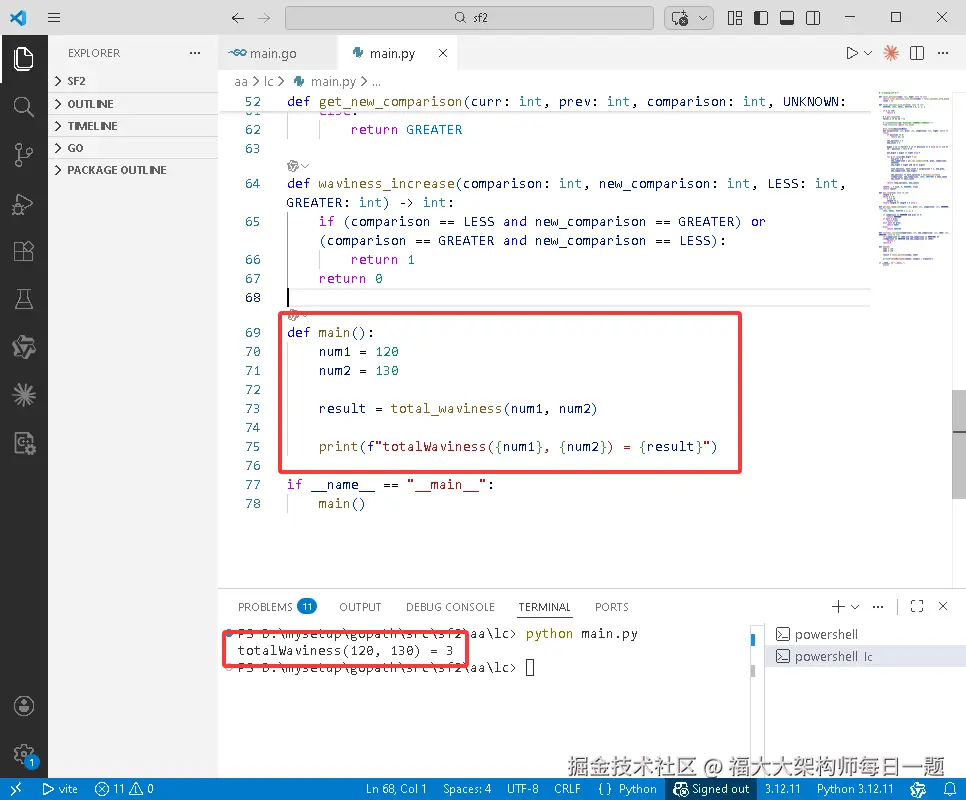The width and height of the screenshot is (966, 800).
Task: Click the vite run item in status bar
Action: point(60,789)
